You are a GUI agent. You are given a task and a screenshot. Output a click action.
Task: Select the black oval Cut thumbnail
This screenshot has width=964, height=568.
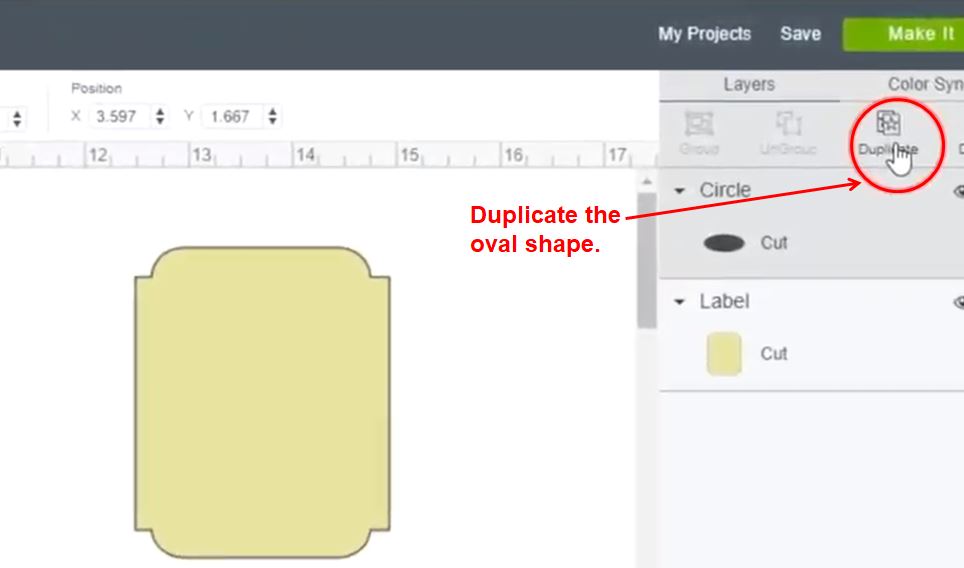(724, 243)
